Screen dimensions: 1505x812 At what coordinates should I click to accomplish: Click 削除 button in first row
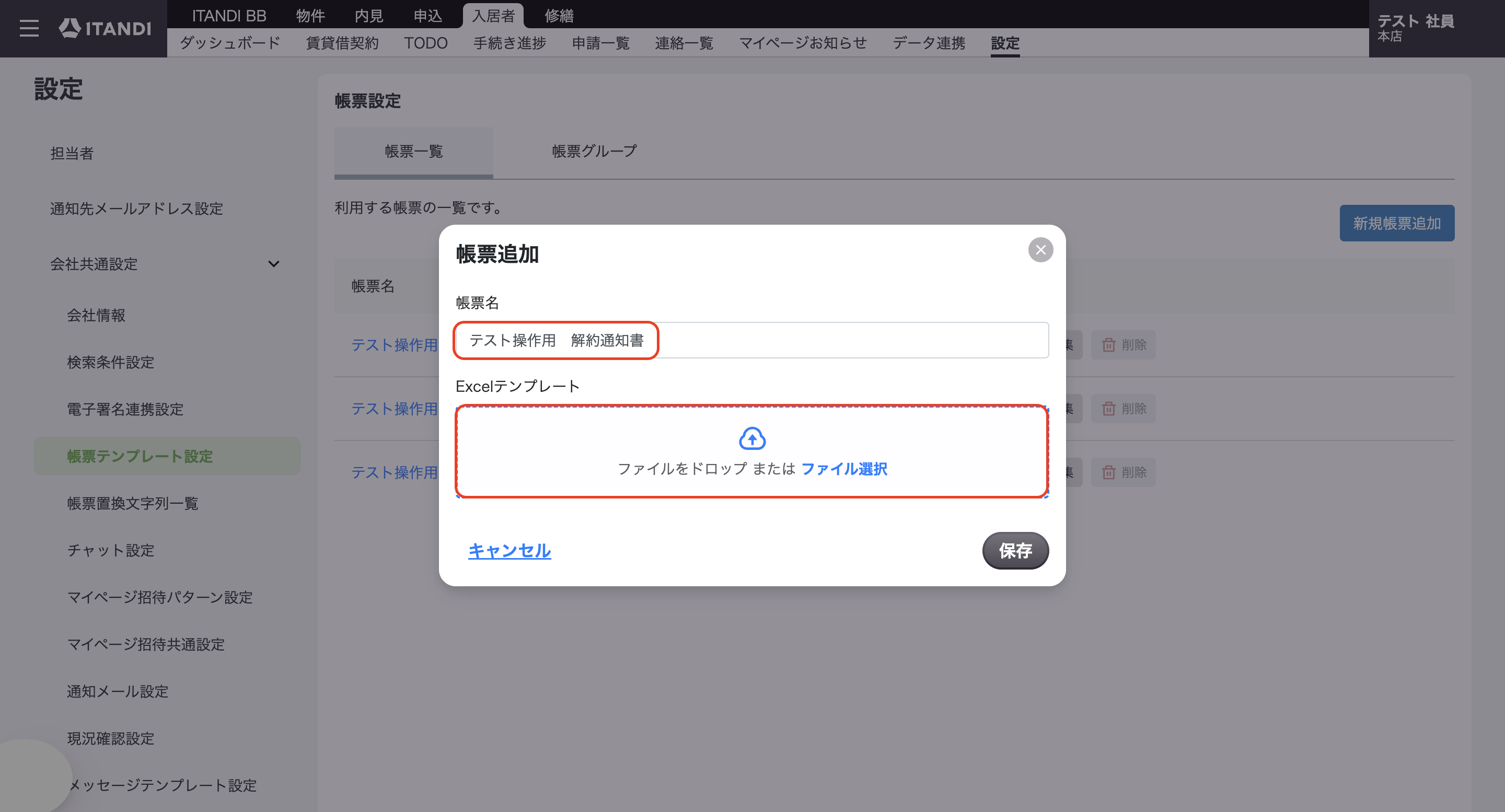pos(1124,345)
